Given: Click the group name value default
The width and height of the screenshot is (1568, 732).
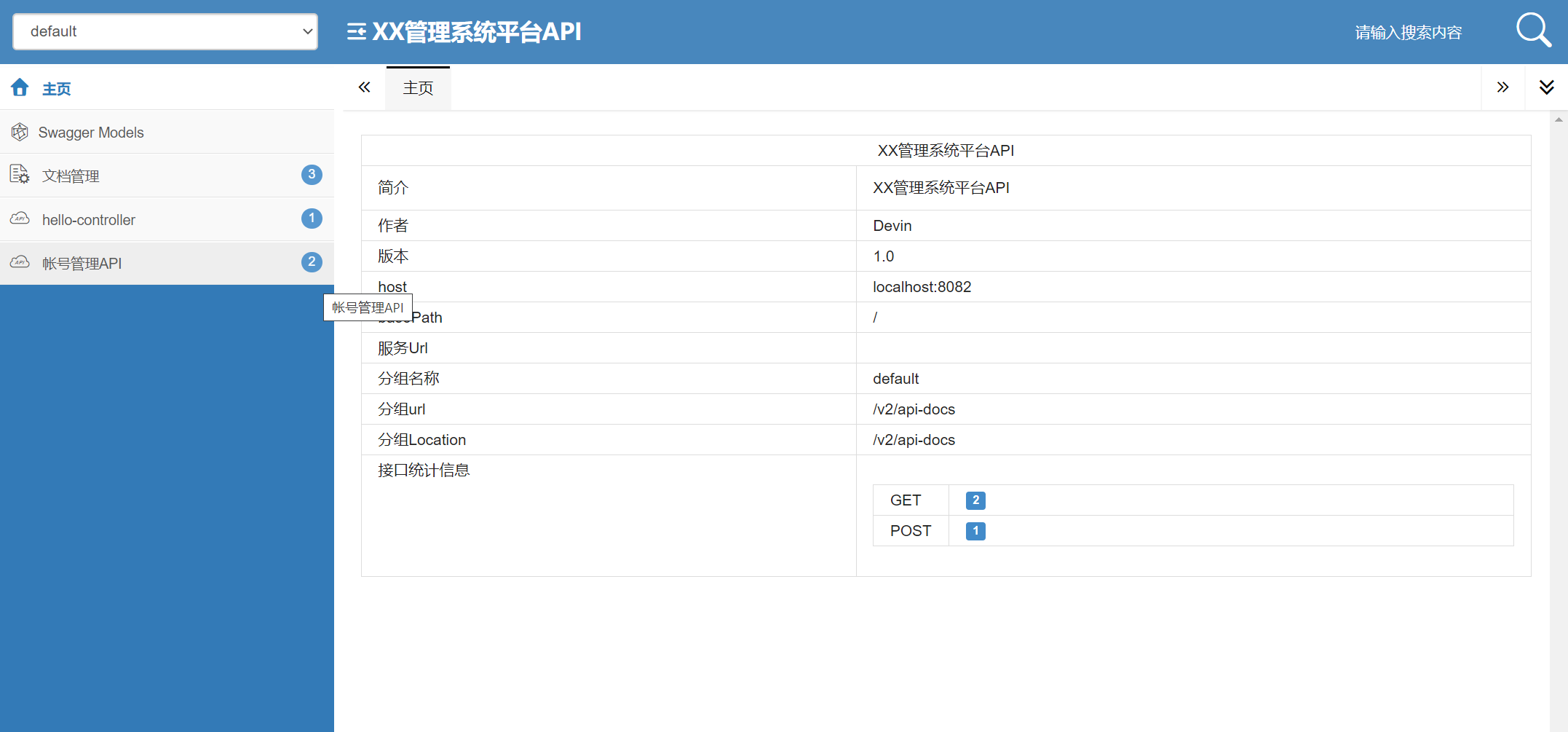Looking at the screenshot, I should (896, 379).
